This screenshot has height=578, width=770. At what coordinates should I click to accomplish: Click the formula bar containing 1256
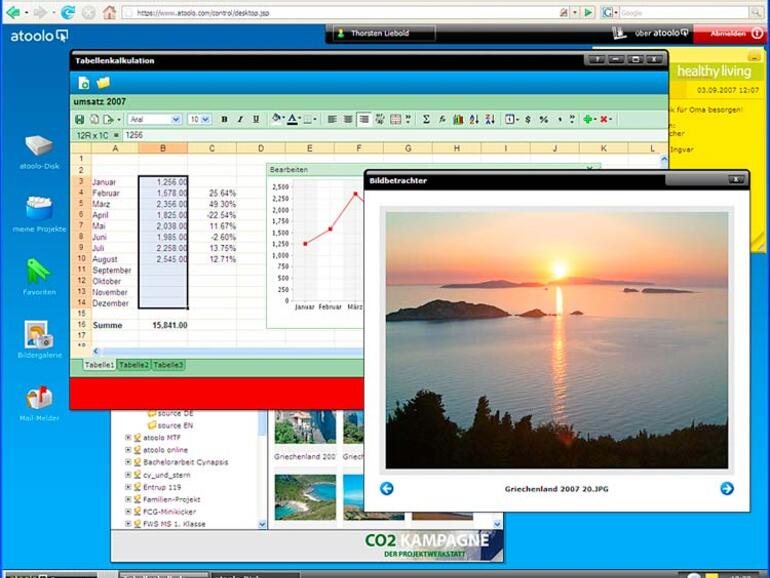(x=393, y=135)
